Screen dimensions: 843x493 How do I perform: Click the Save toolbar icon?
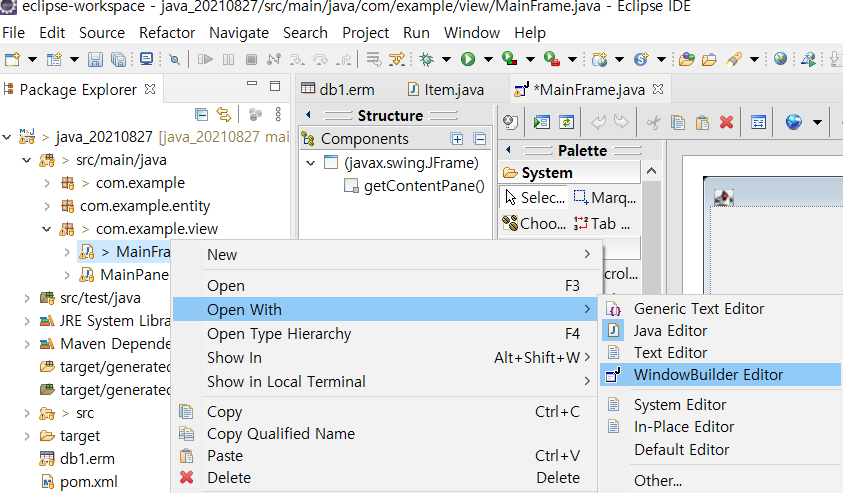tap(95, 59)
